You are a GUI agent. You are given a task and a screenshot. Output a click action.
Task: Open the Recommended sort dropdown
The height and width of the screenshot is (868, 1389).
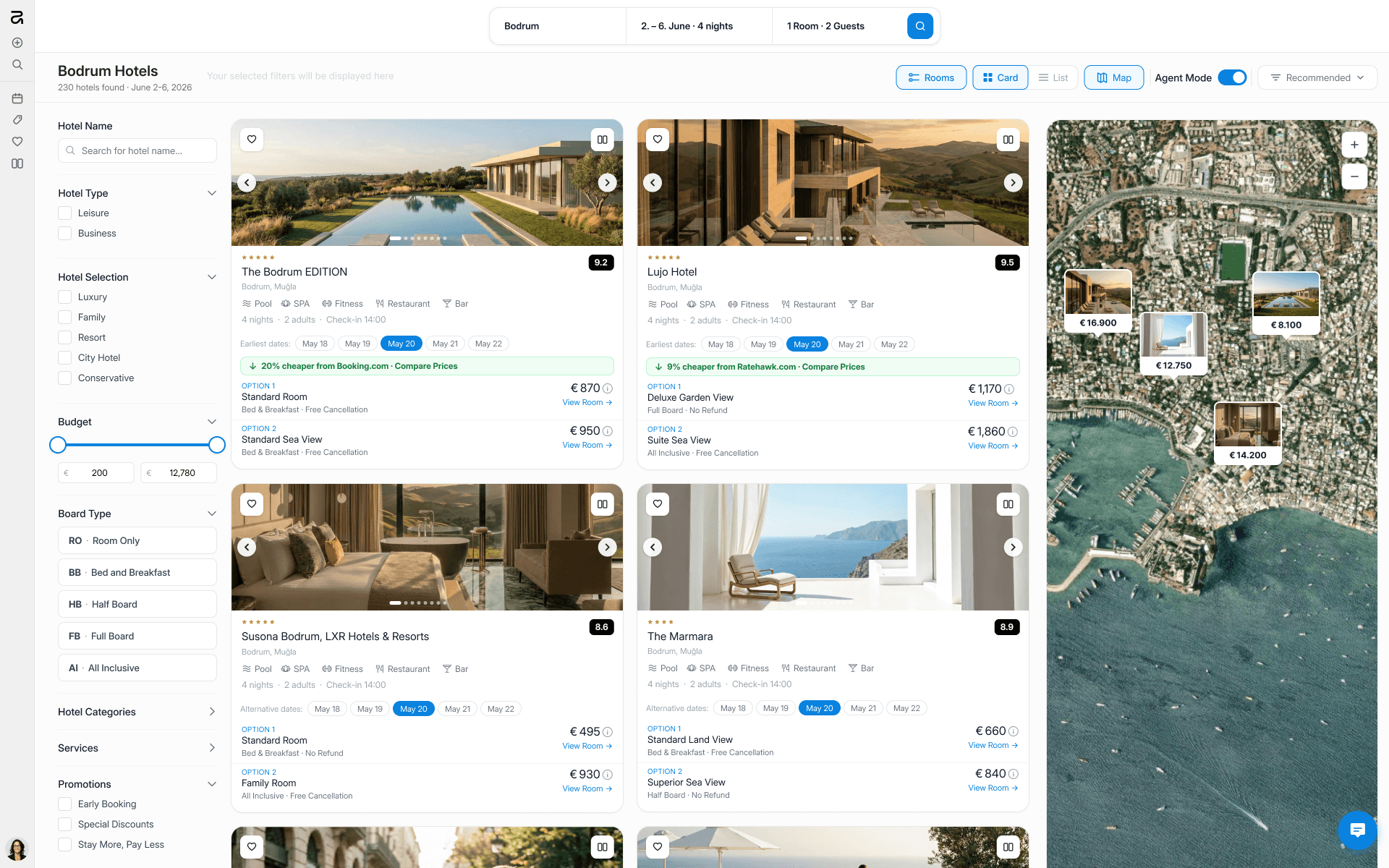point(1317,77)
